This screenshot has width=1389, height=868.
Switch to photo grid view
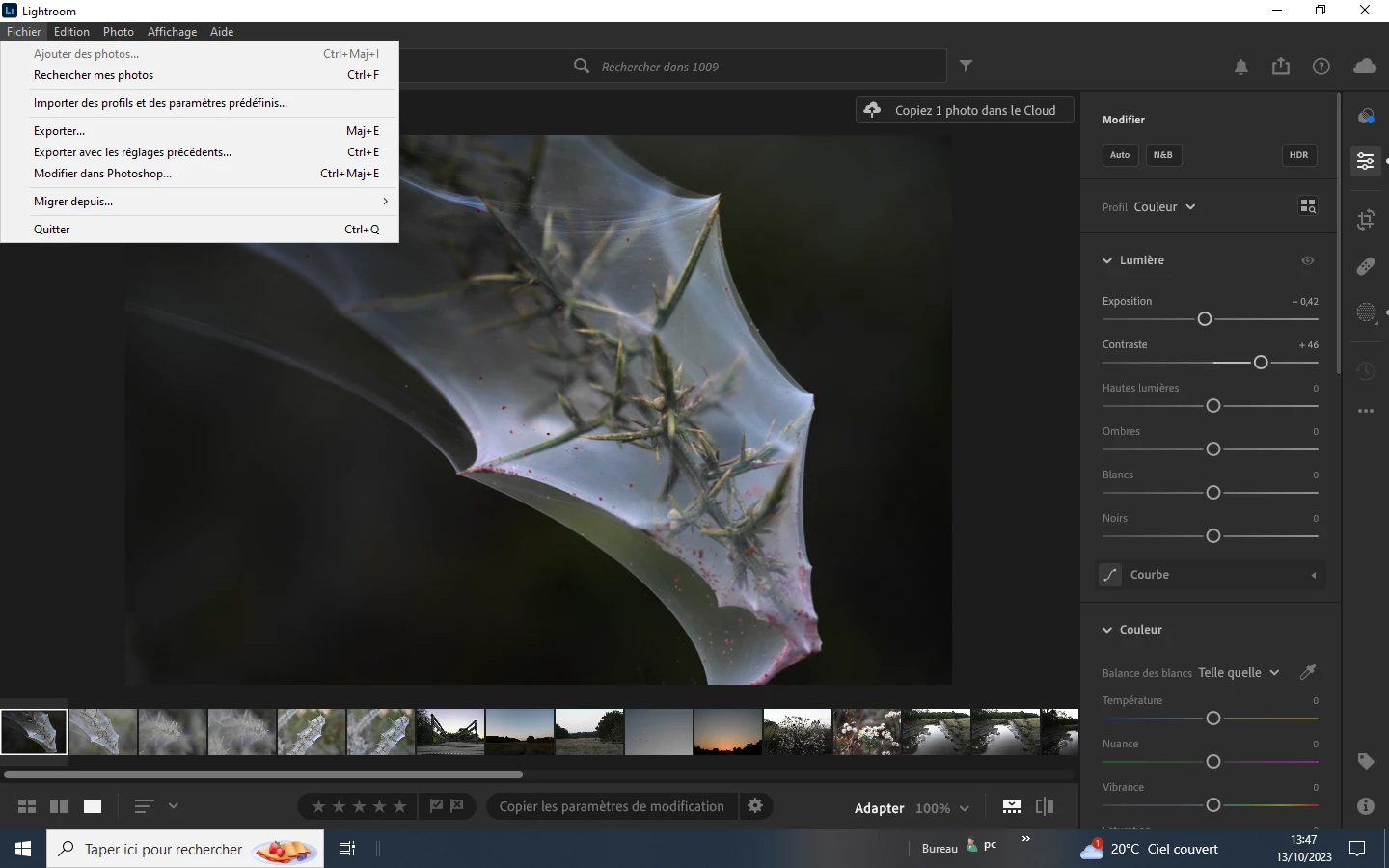click(x=27, y=806)
